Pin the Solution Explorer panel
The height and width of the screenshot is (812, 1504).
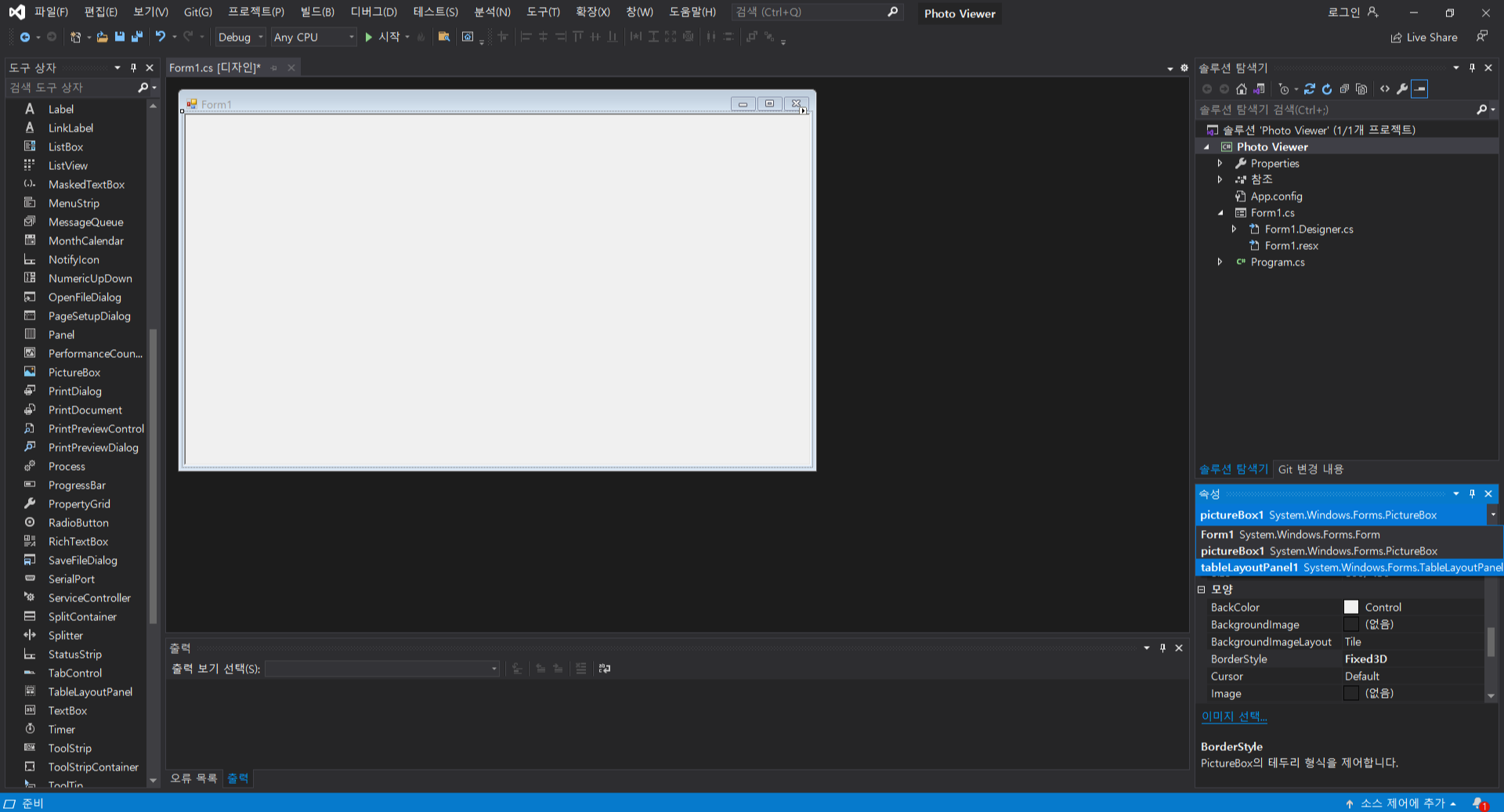1472,68
